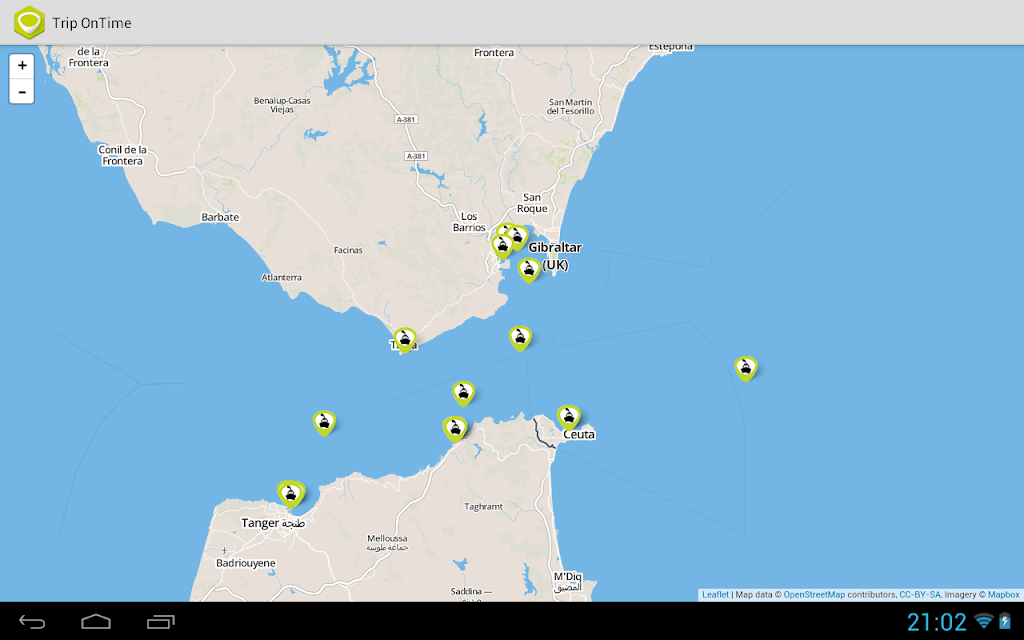1024x640 pixels.
Task: Zoom out with the minus button
Action: tap(22, 91)
